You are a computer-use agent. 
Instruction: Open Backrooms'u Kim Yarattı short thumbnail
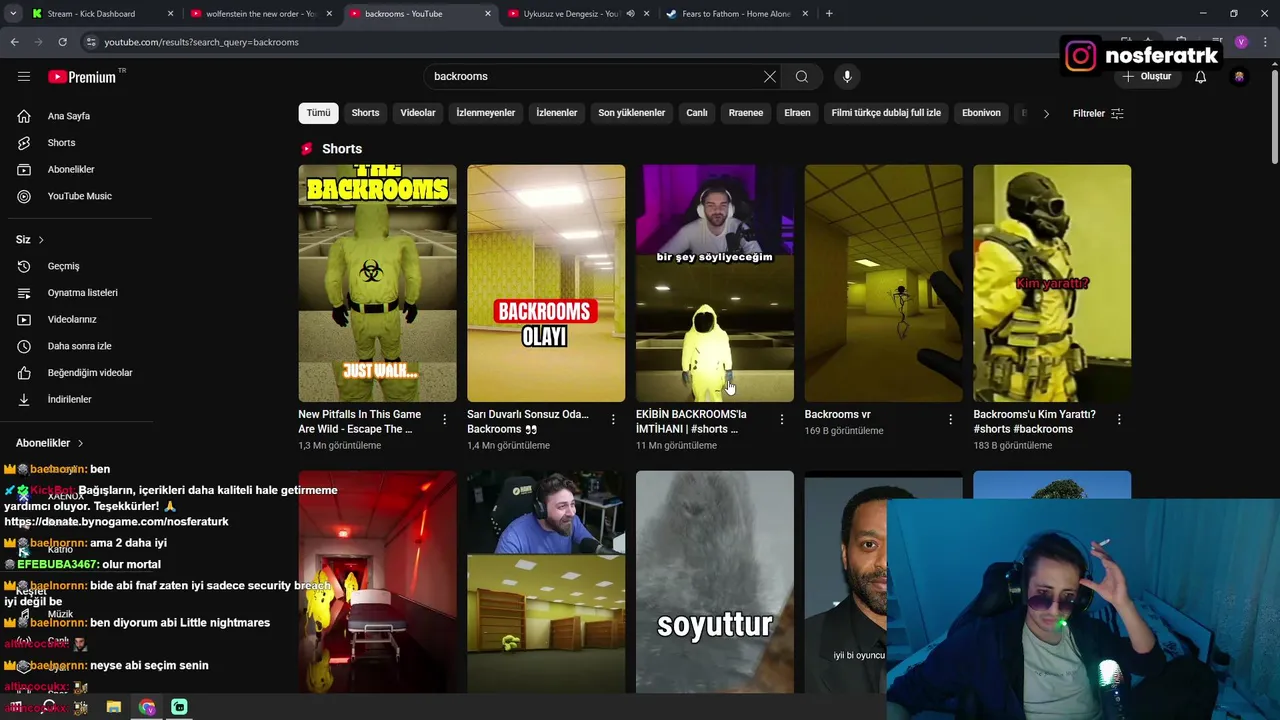click(x=1052, y=283)
